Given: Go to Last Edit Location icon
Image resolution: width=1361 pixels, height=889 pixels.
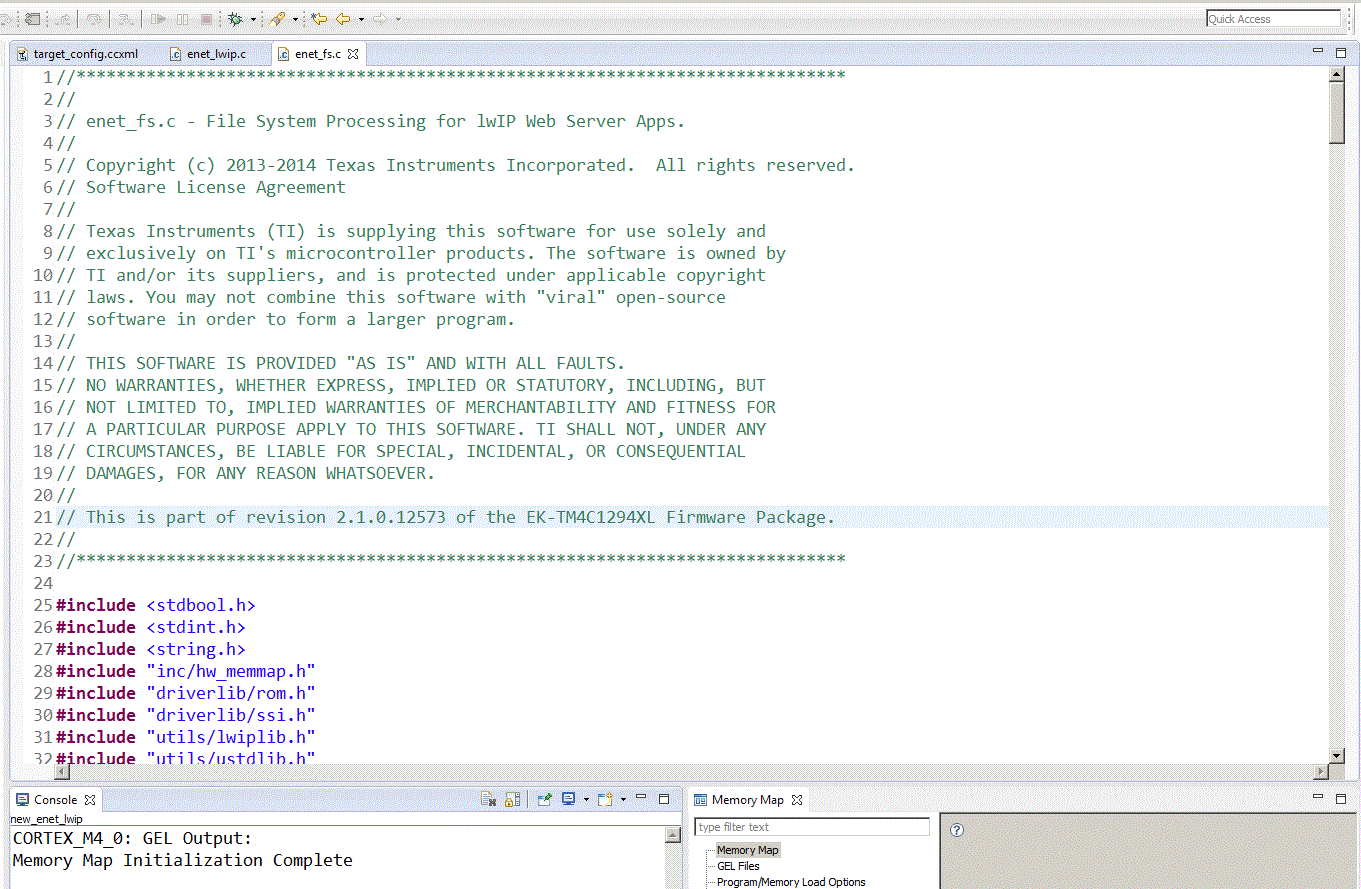Looking at the screenshot, I should click(x=320, y=19).
